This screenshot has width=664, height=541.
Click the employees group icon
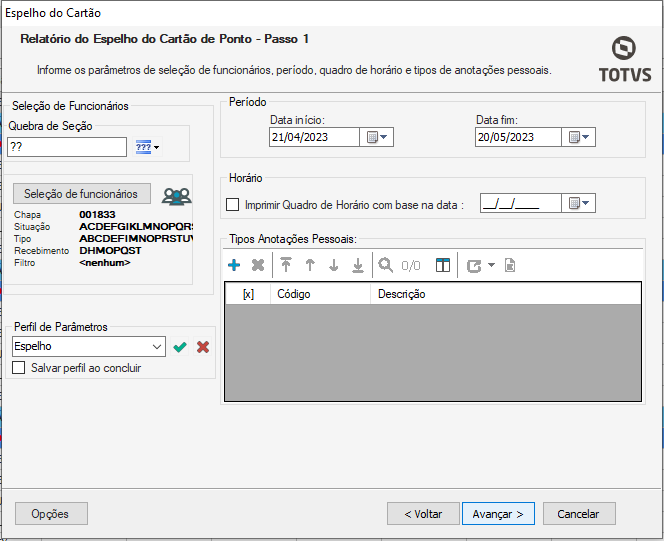(x=176, y=196)
